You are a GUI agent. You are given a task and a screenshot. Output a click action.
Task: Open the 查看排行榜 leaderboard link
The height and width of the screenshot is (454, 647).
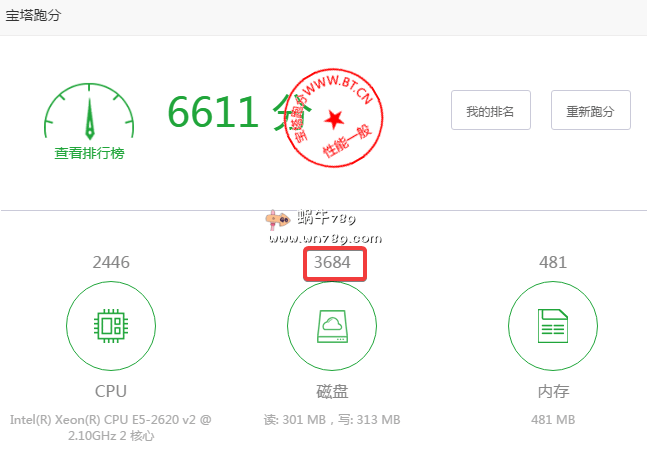(x=89, y=153)
